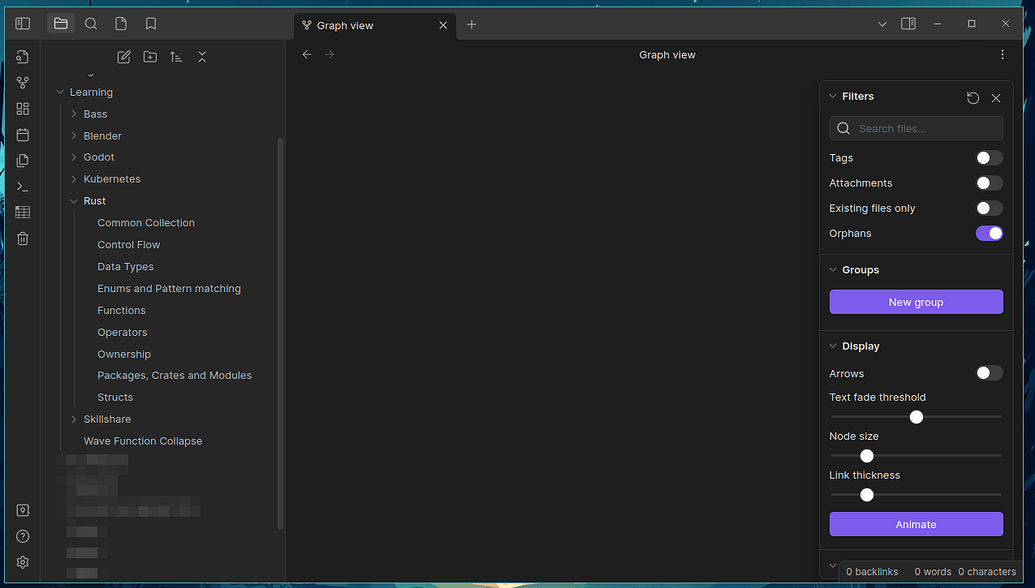Image resolution: width=1035 pixels, height=588 pixels.
Task: Launch the terminal from the left ribbon
Action: click(x=22, y=186)
